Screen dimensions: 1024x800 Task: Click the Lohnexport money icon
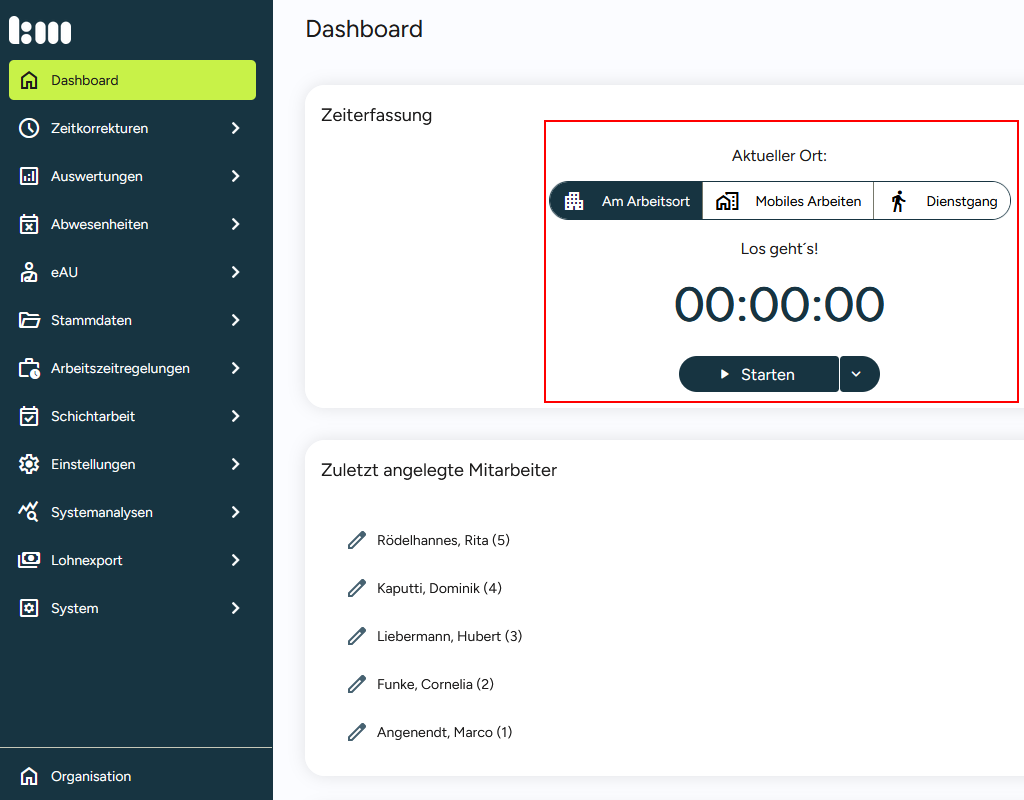coord(29,560)
